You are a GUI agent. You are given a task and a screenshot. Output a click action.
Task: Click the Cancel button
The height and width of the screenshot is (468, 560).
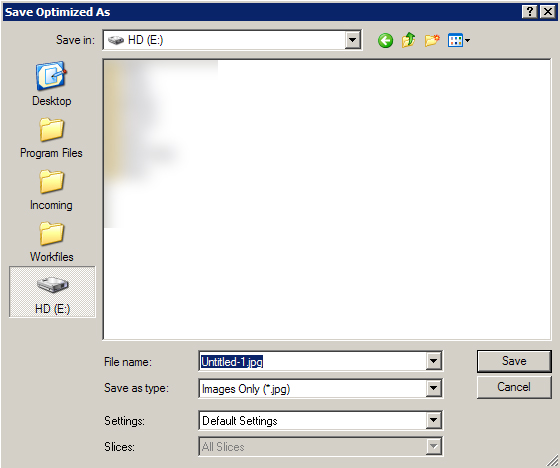click(514, 387)
